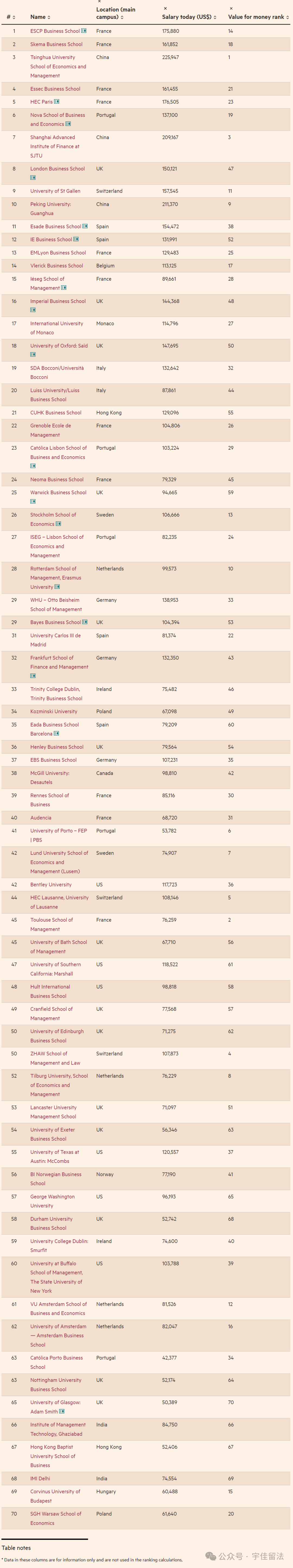This screenshot has height=1568, width=293.
Task: Open the profile icon beside IE Business School
Action: point(76,239)
